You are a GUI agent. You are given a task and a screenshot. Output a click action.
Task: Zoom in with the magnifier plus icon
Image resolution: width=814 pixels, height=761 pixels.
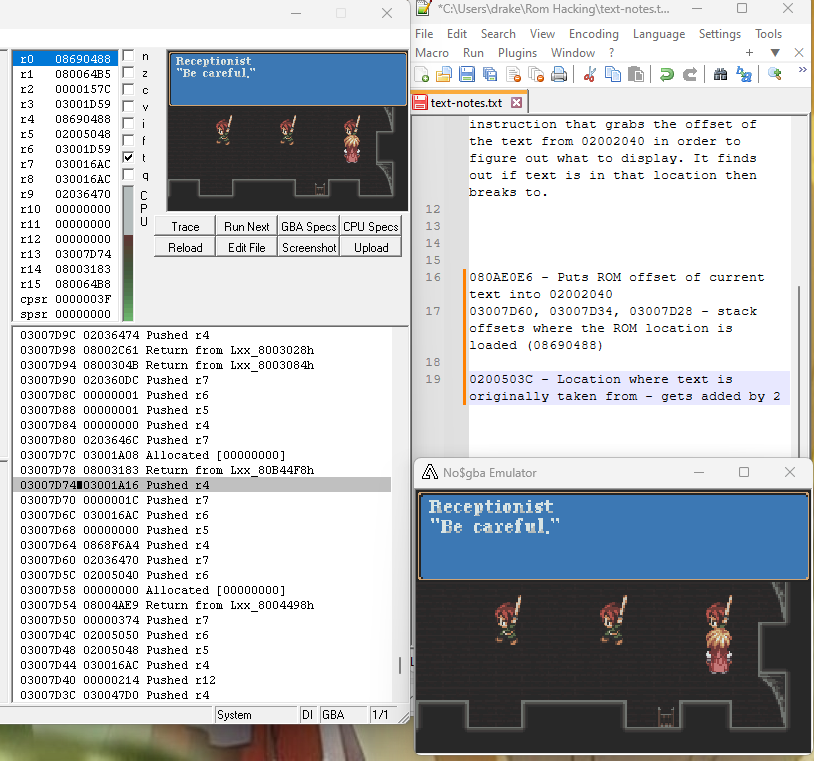pos(775,75)
